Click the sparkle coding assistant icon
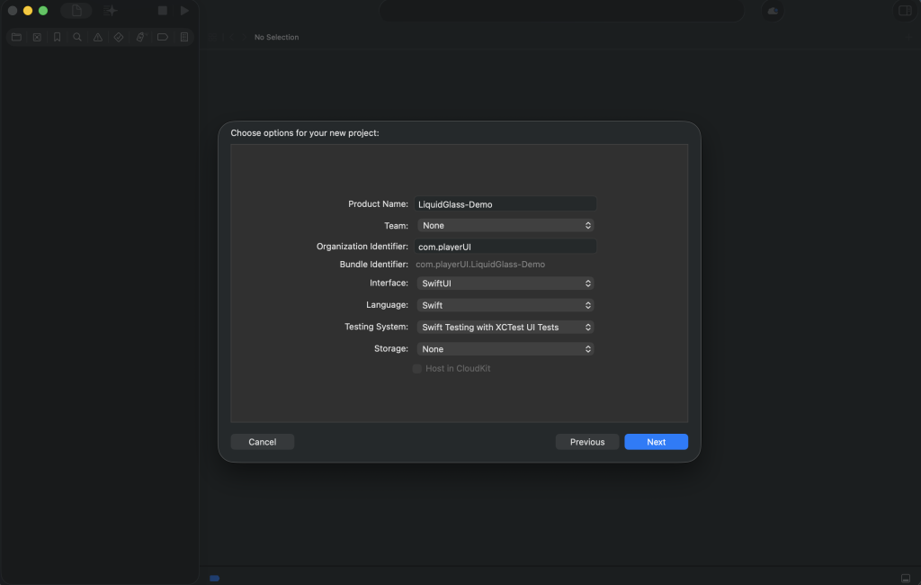The width and height of the screenshot is (921, 585). point(111,11)
